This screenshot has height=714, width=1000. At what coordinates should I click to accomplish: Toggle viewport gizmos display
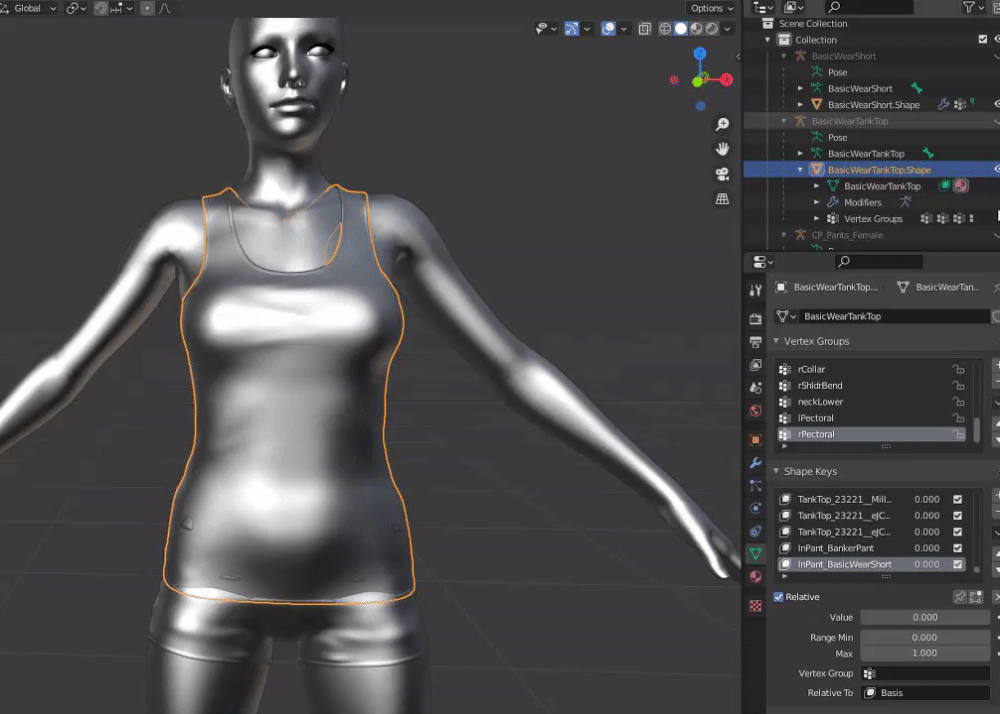(x=571, y=28)
